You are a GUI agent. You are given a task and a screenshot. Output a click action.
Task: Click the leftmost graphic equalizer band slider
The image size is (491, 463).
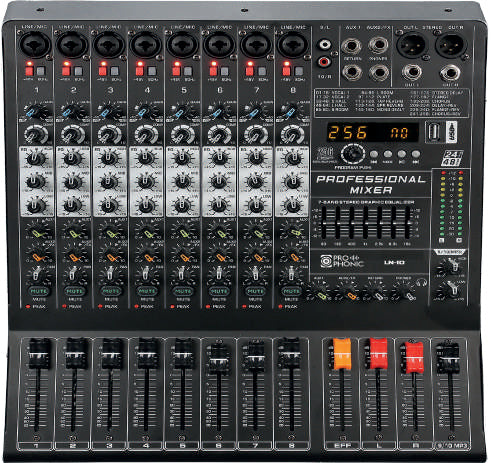click(324, 223)
